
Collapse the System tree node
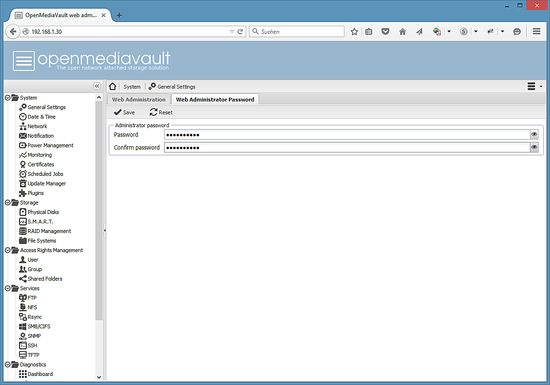pyautogui.click(x=7, y=97)
